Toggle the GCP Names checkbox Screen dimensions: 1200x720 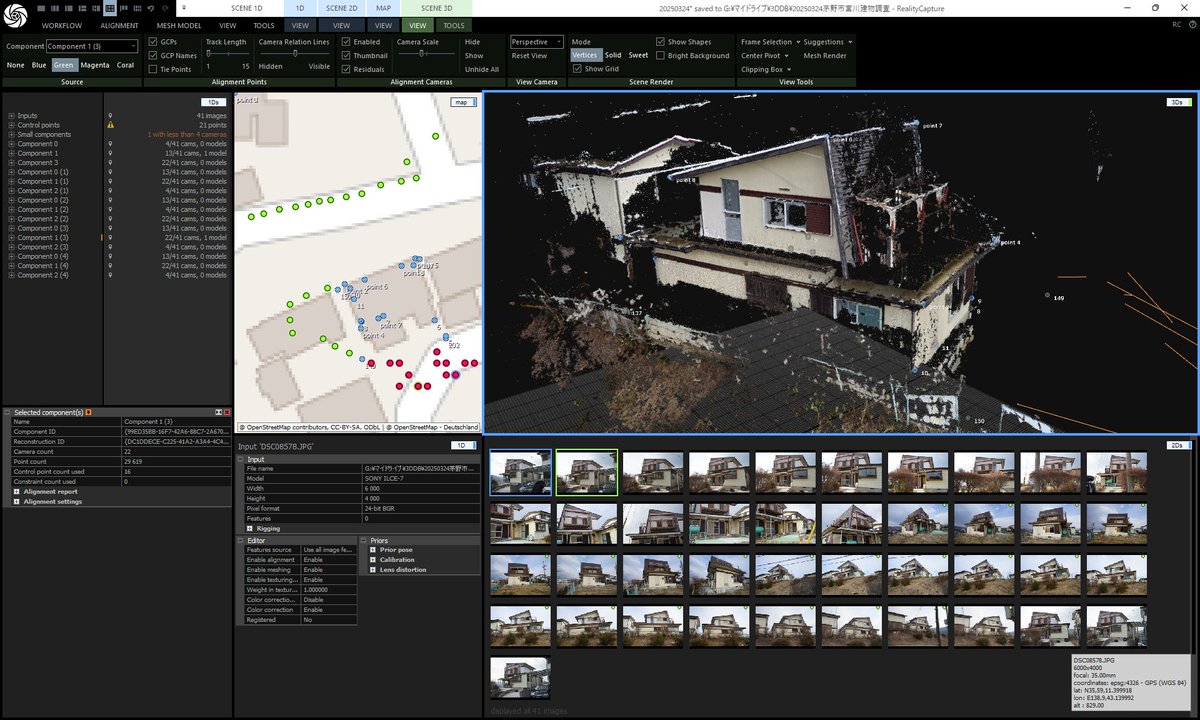click(153, 56)
